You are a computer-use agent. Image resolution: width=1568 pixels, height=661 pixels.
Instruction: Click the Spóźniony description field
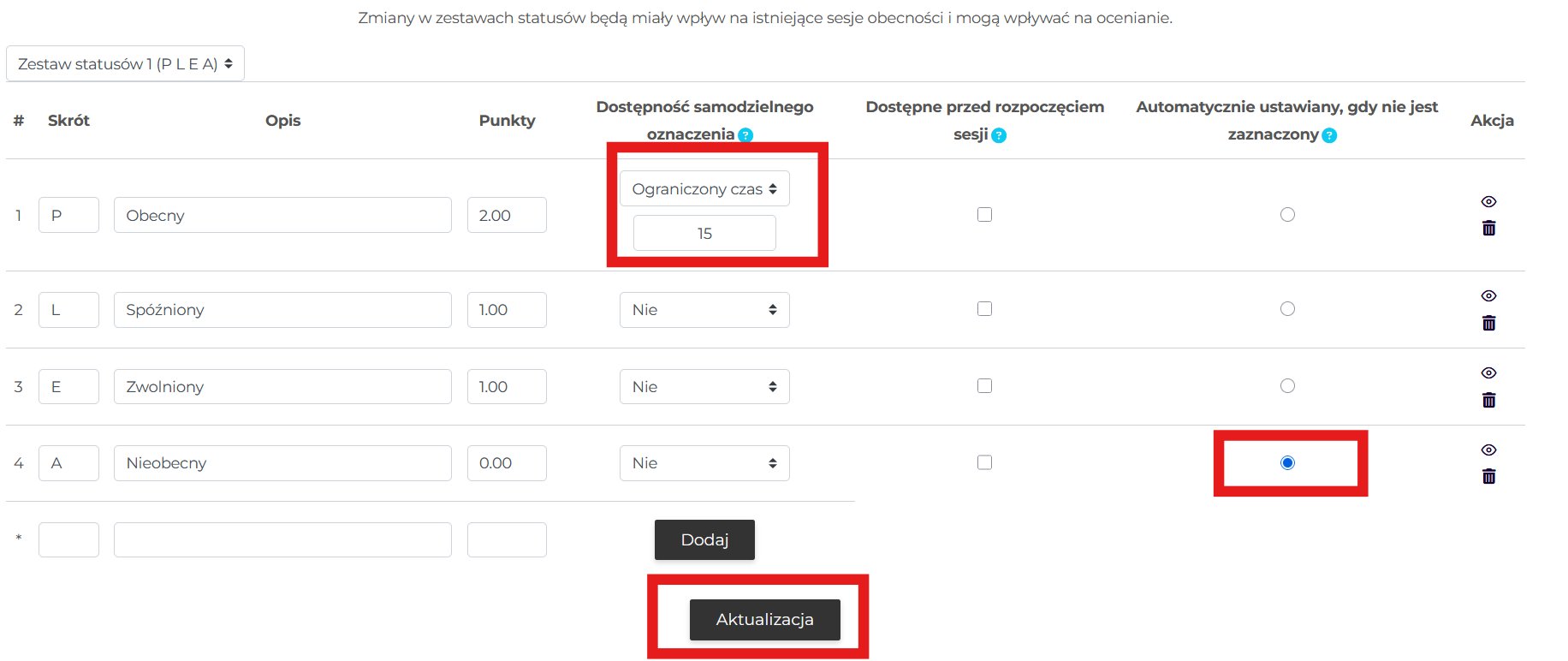coord(282,310)
